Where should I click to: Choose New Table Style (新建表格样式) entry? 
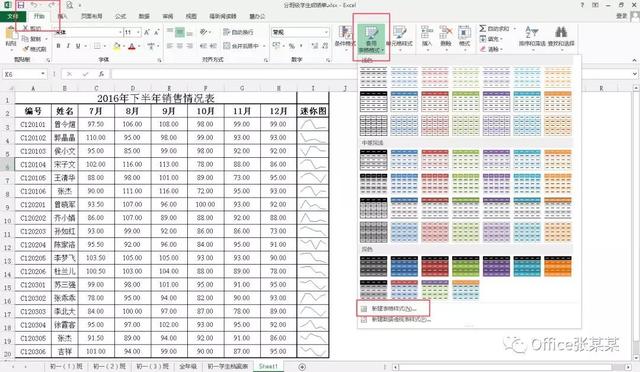[x=393, y=309]
